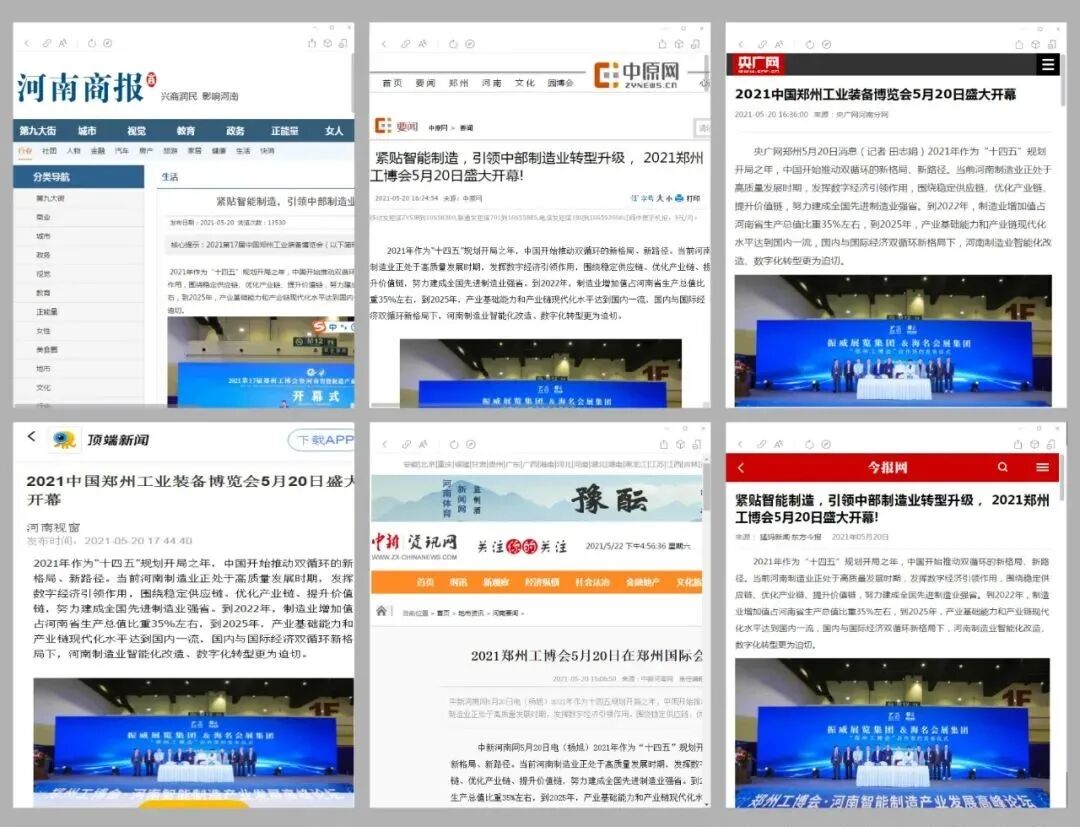
Task: Open the hamburger menu on 央广网 page
Action: 1048,65
